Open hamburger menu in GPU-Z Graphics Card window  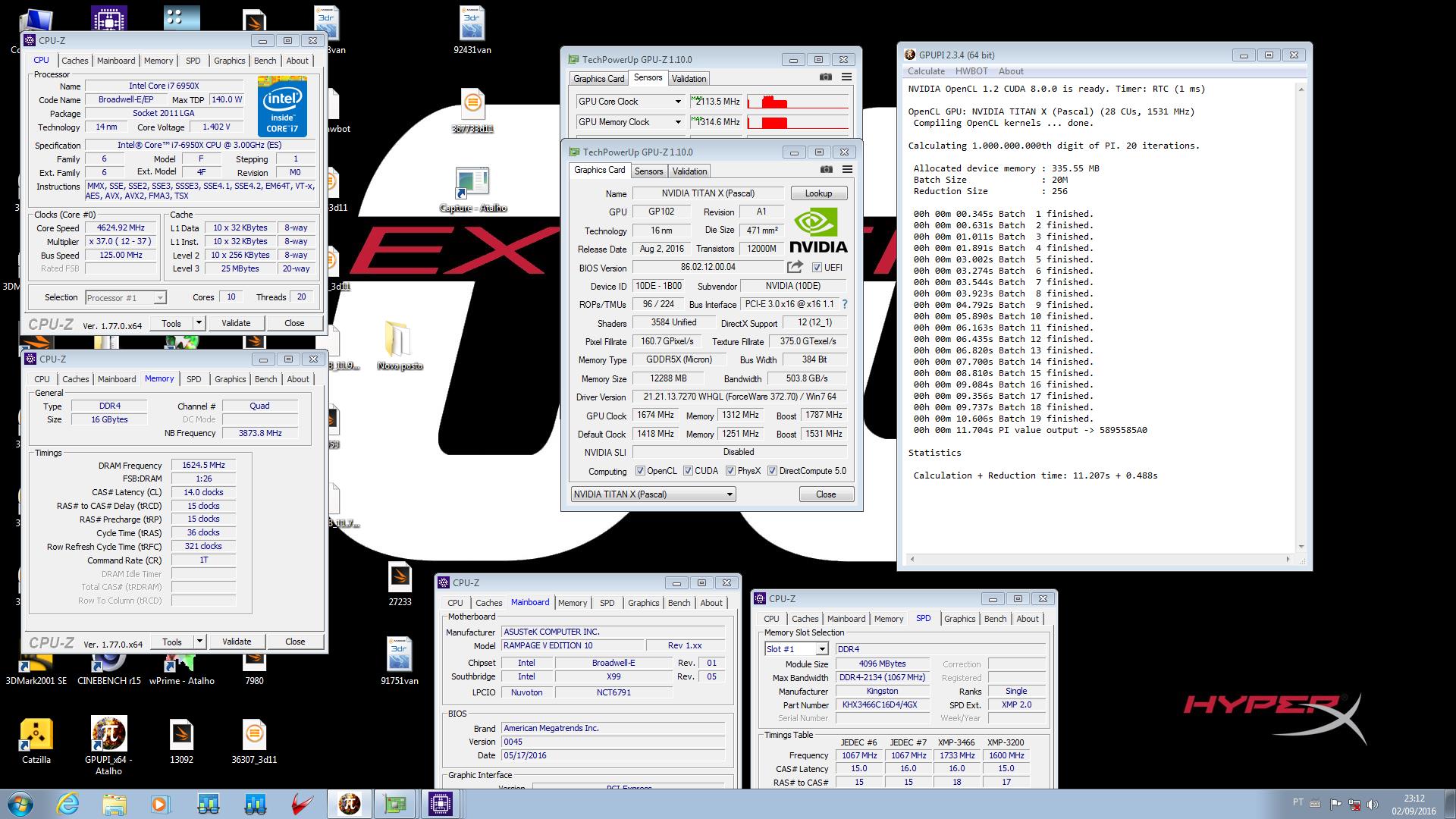(x=847, y=170)
